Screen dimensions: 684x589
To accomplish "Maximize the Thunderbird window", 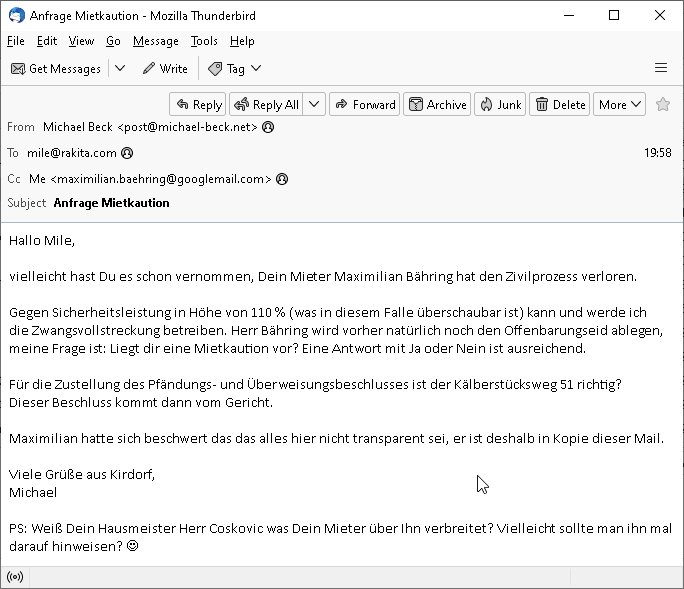I will (x=614, y=15).
